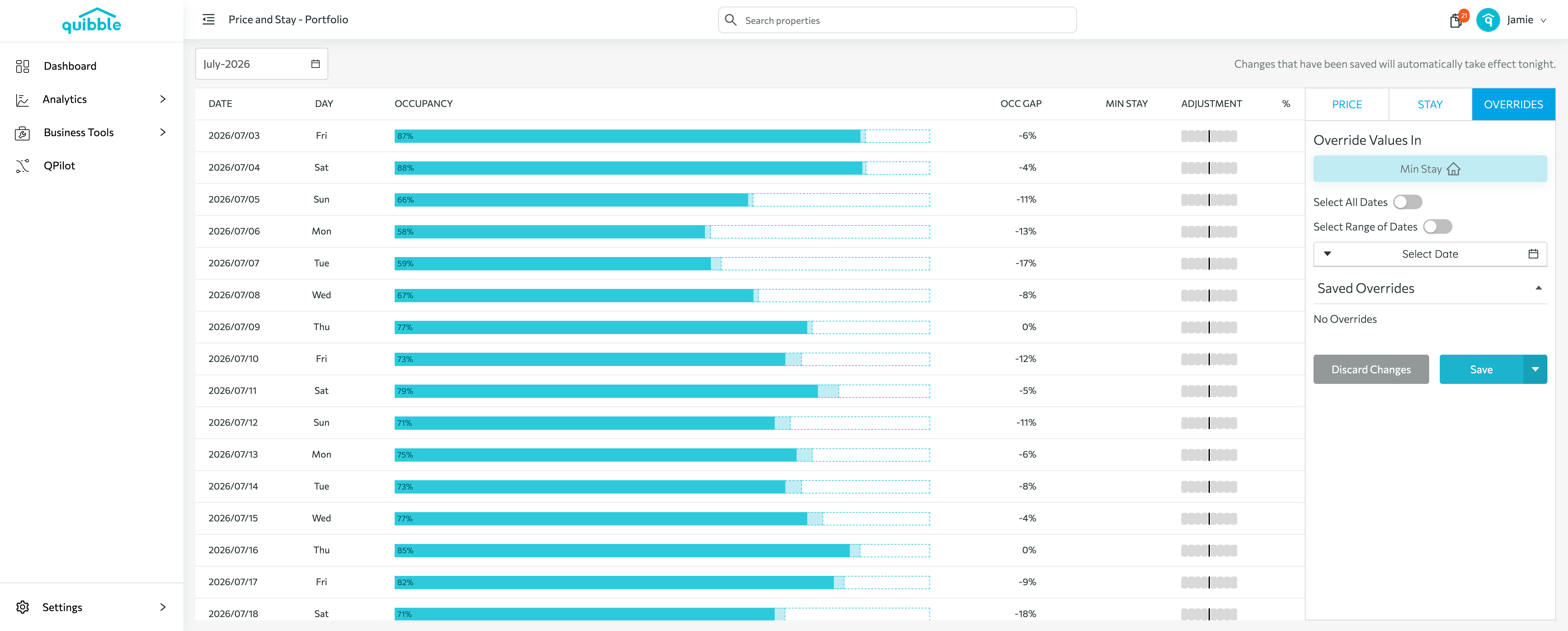Expand the Analytics submenu
The width and height of the screenshot is (1568, 631).
point(162,99)
